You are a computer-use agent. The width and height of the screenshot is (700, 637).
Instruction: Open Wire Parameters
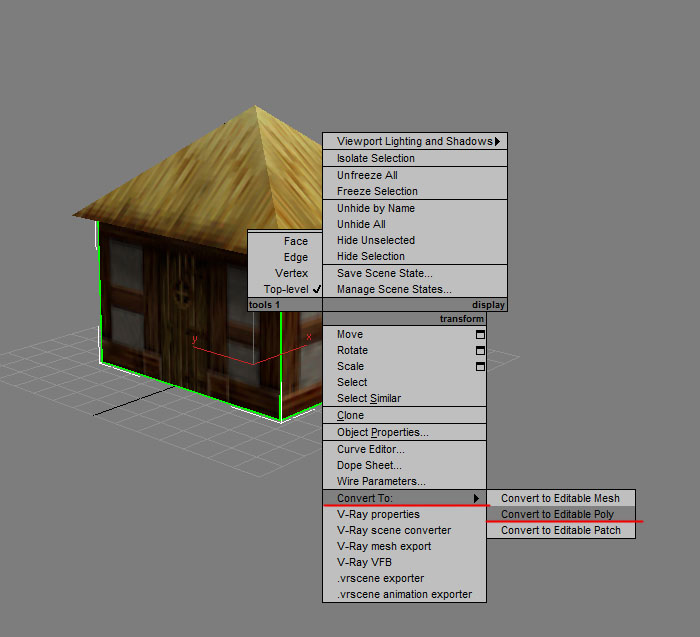tap(404, 481)
